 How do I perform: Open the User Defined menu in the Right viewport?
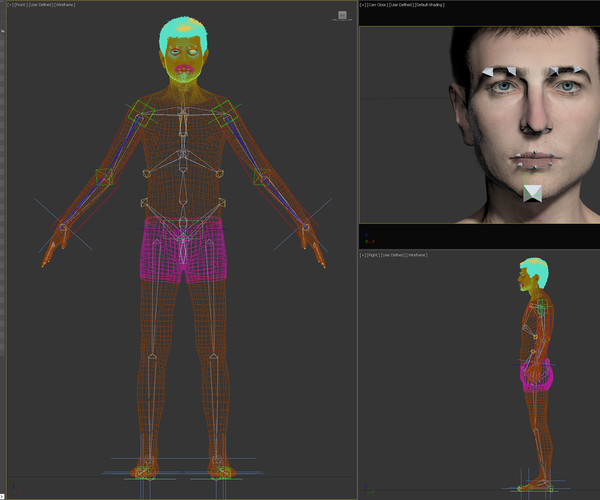(393, 255)
